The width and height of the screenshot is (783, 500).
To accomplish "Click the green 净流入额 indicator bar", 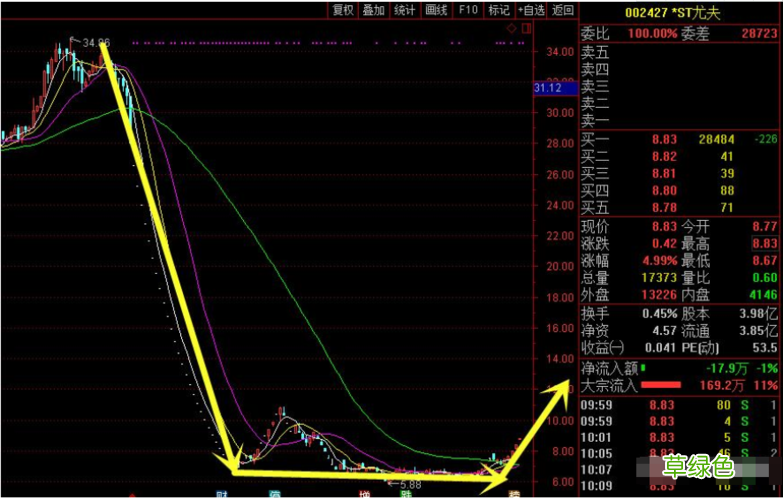I will pyautogui.click(x=643, y=367).
